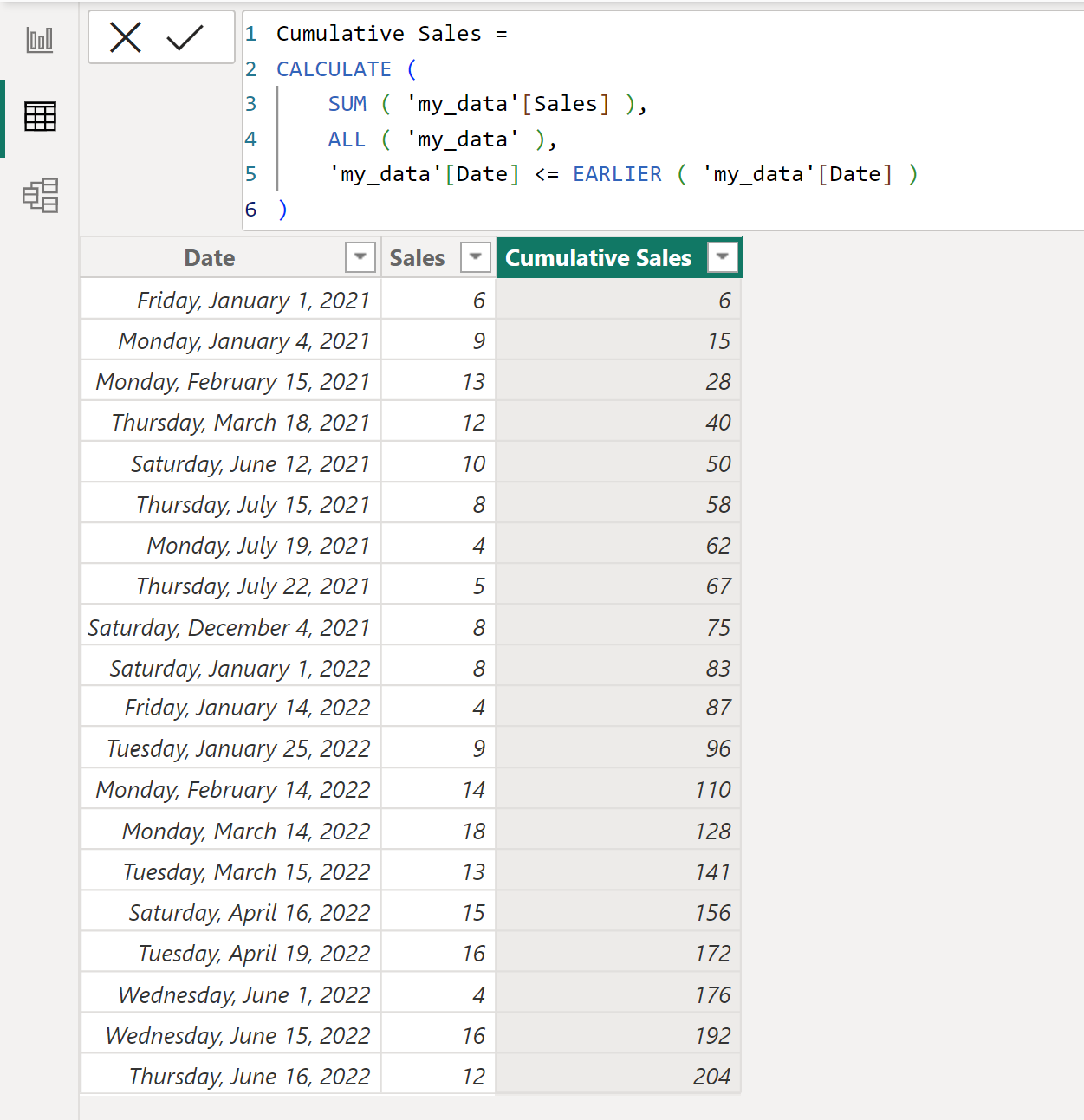Open the Date column dropdown menu
Viewport: 1084px width, 1120px height.
[x=360, y=257]
